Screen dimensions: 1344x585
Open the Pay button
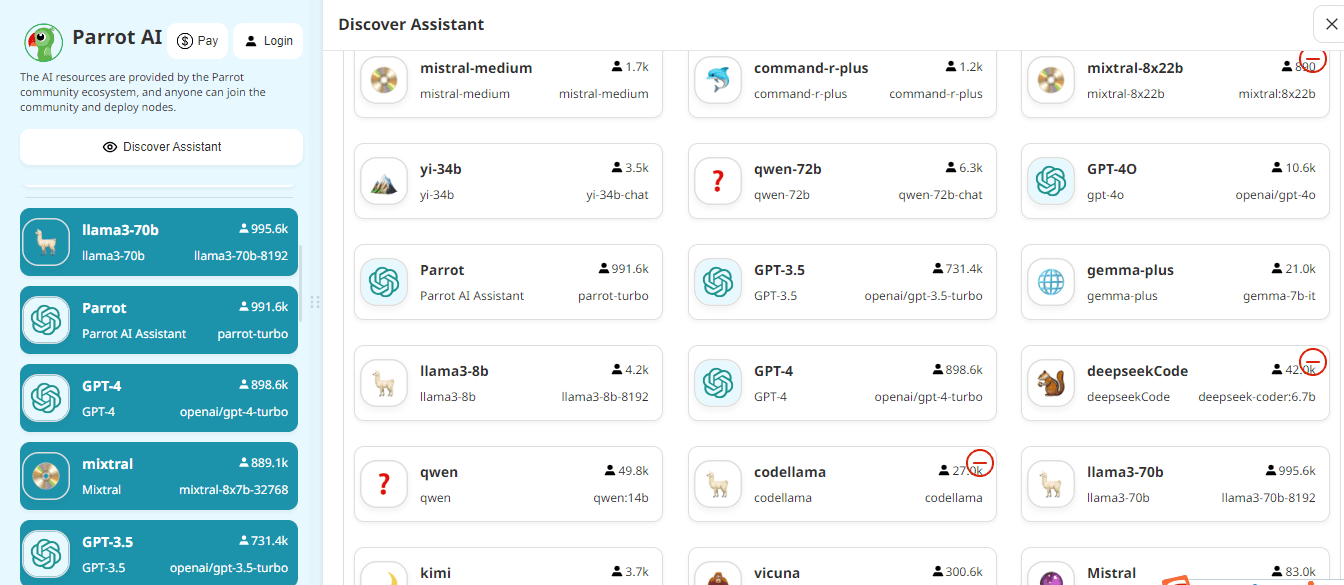198,41
